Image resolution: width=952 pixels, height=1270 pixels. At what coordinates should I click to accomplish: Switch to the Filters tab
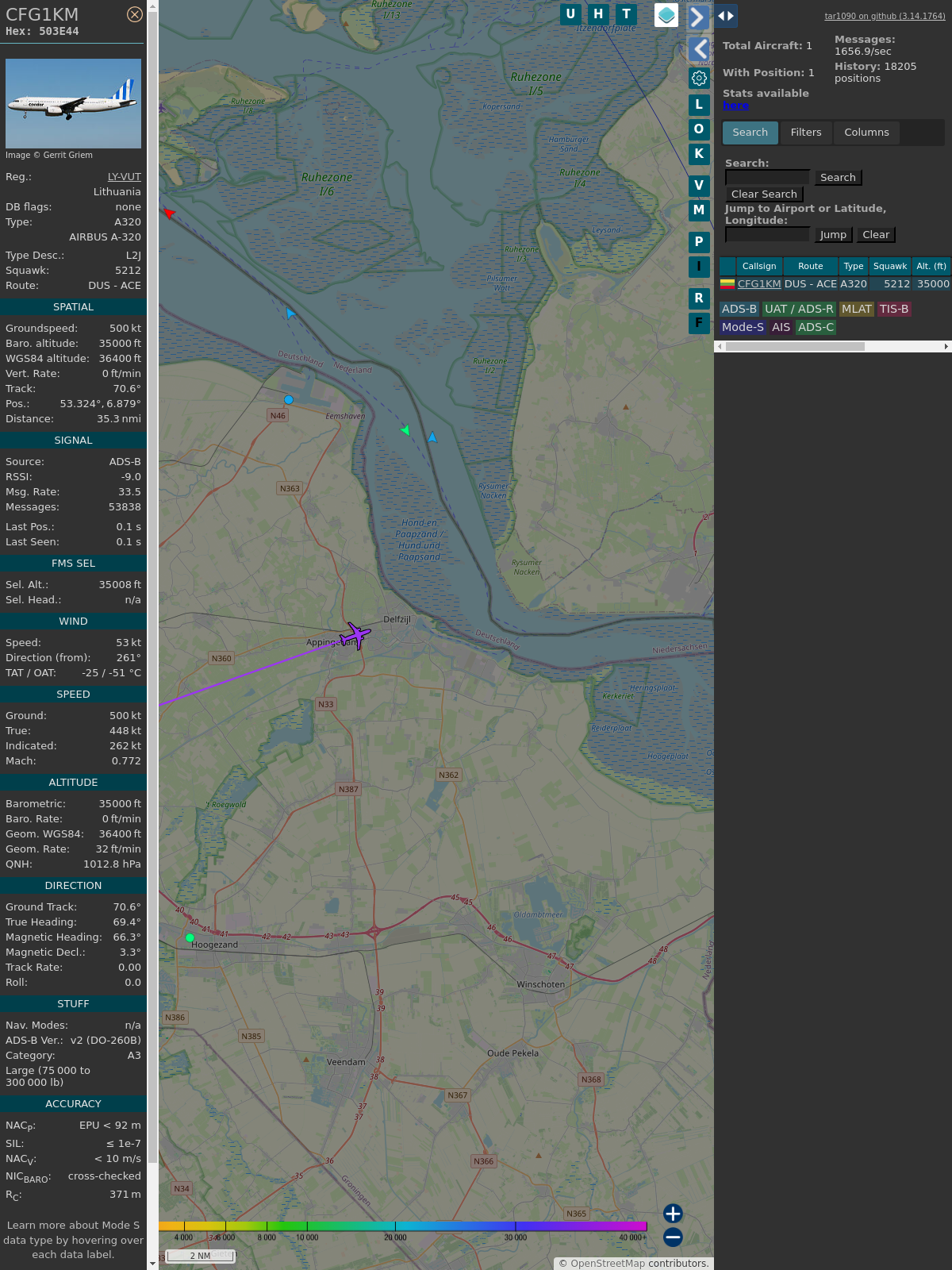805,133
